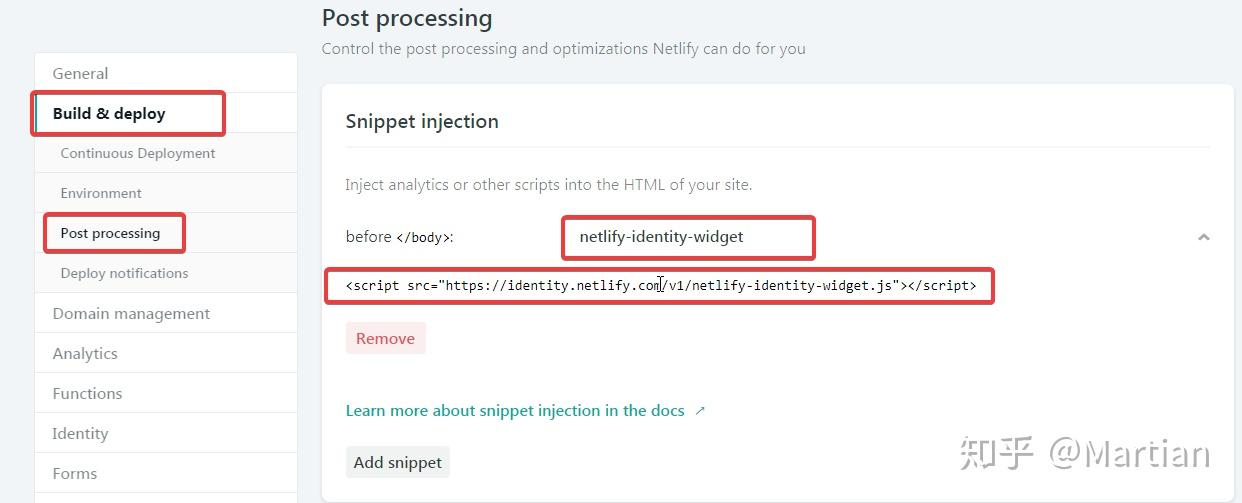Select Build & deploy in sidebar
1242x503 pixels.
pyautogui.click(x=109, y=113)
